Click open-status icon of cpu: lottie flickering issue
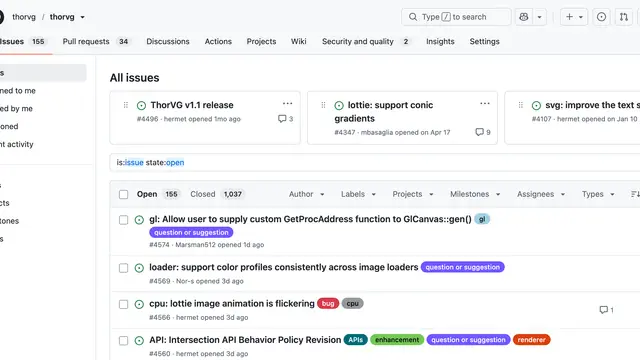Image resolution: width=640 pixels, height=360 pixels. tap(139, 304)
